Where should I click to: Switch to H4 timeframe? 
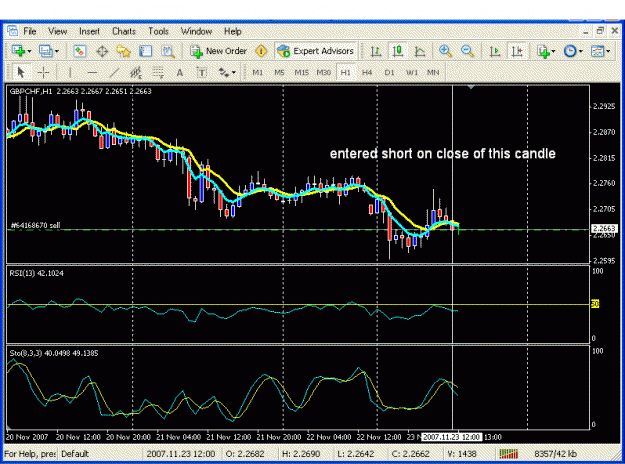[367, 73]
